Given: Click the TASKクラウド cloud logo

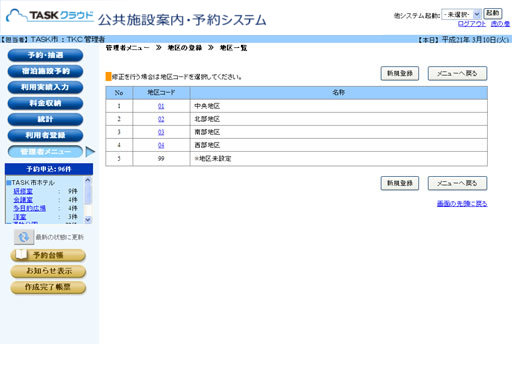Looking at the screenshot, I should [x=50, y=15].
